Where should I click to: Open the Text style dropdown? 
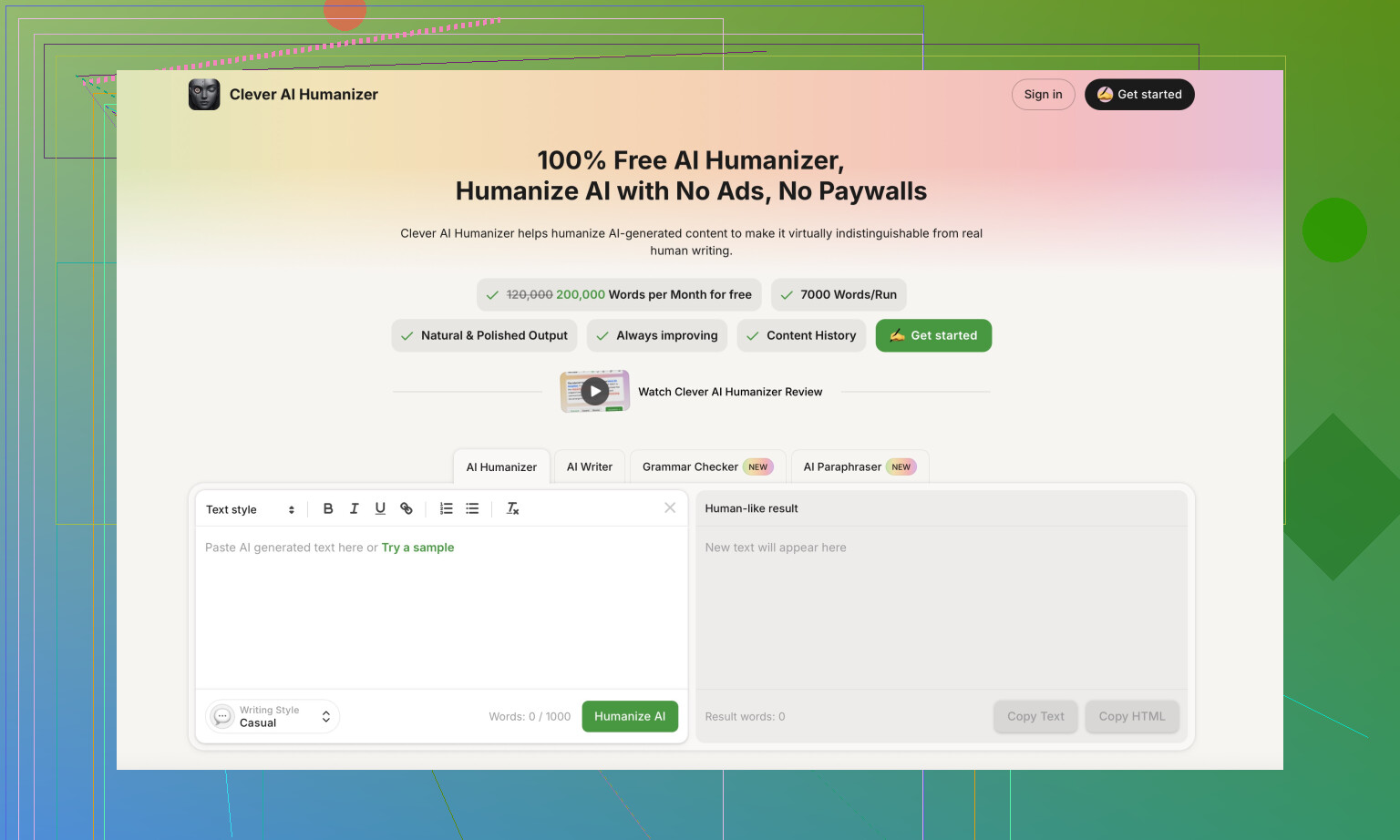[250, 510]
